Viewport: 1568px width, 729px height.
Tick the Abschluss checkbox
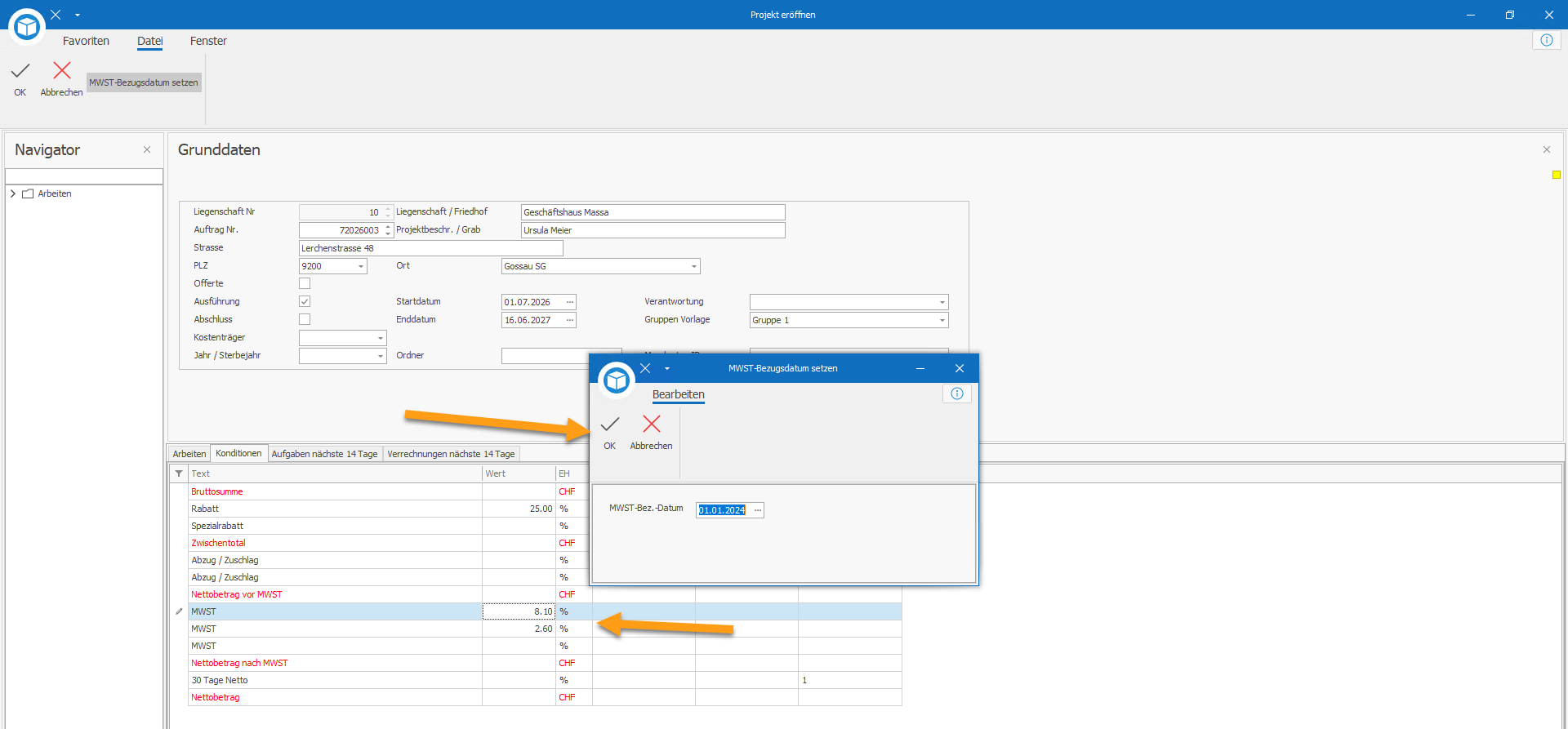pos(305,319)
